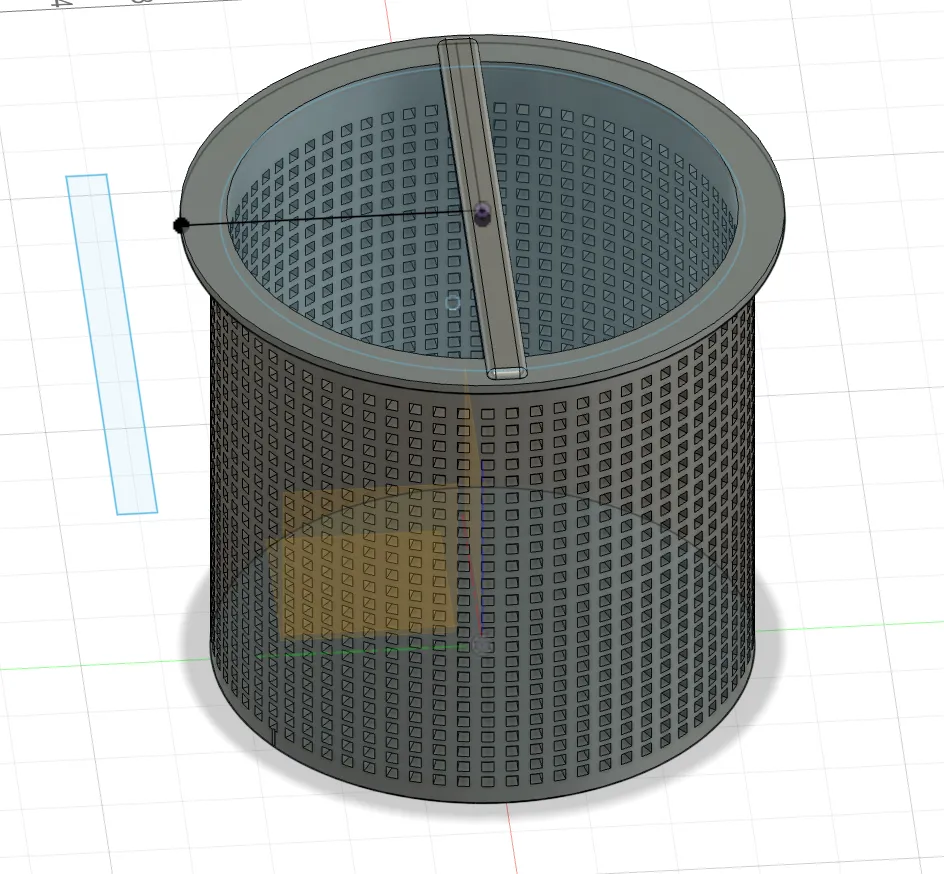The image size is (944, 874).
Task: Select the orange construction plane
Action: [367, 563]
